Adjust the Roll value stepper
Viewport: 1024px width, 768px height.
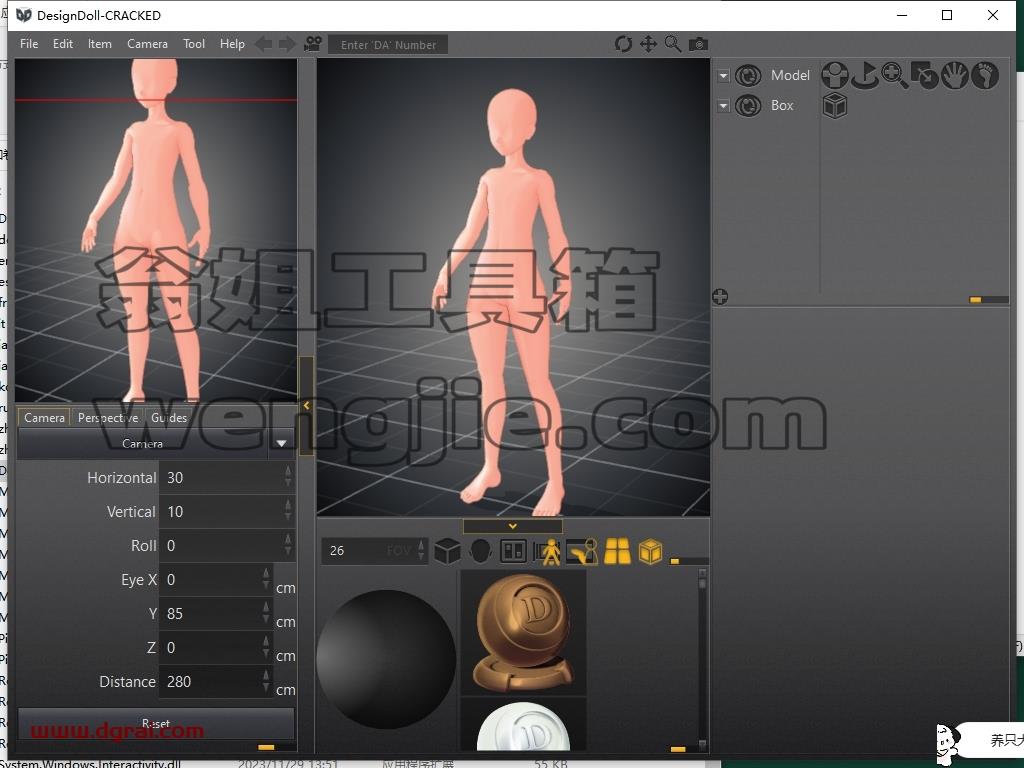click(x=288, y=545)
